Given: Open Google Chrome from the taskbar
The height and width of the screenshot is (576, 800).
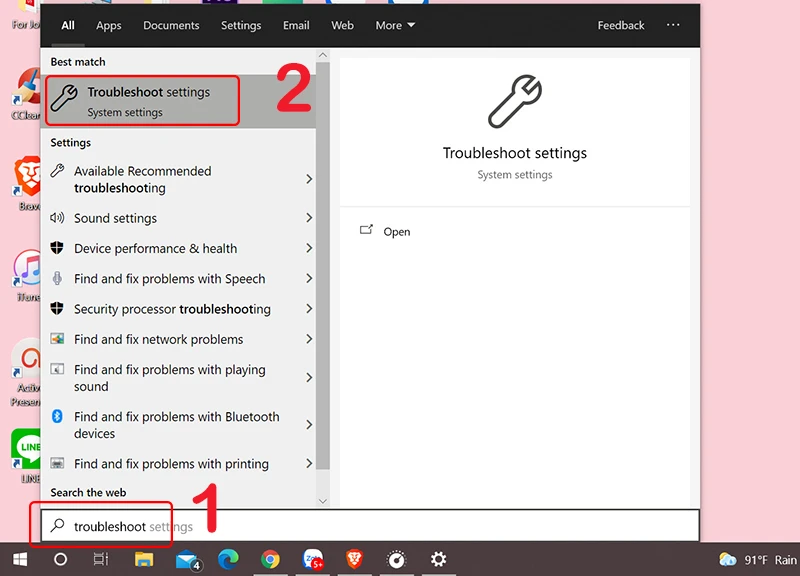Looking at the screenshot, I should pos(271,560).
